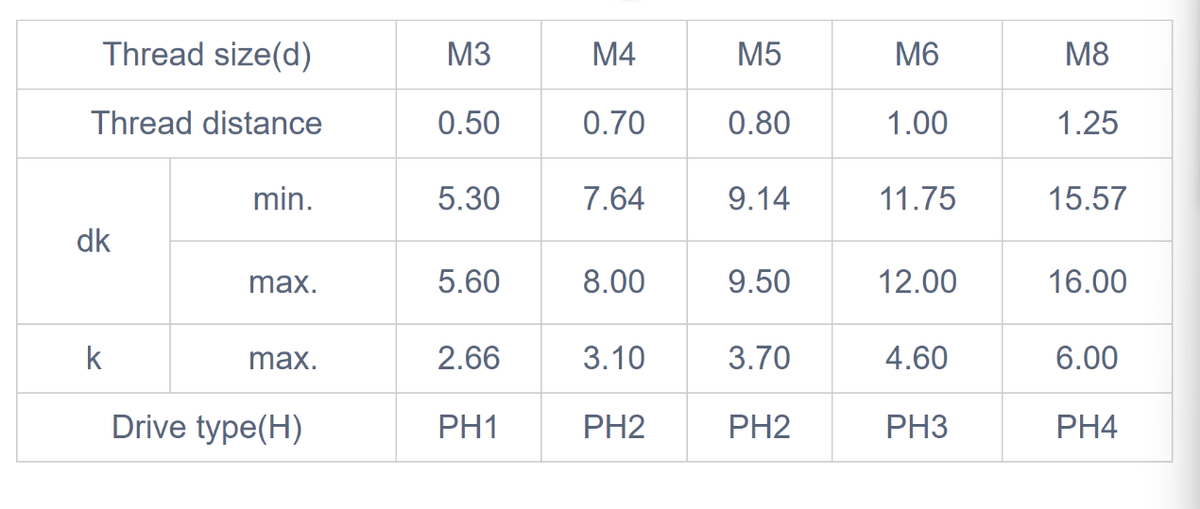The image size is (1200, 509).
Task: Click the dk row label
Action: (x=93, y=241)
